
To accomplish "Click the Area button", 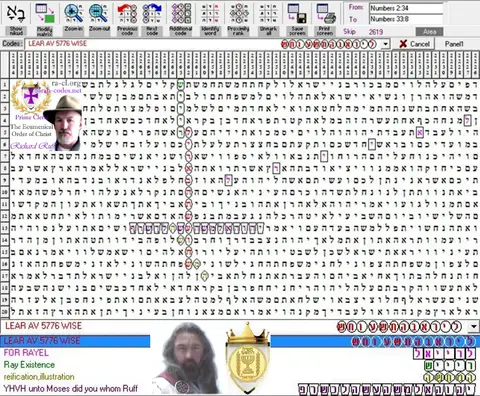I will click(x=429, y=32).
